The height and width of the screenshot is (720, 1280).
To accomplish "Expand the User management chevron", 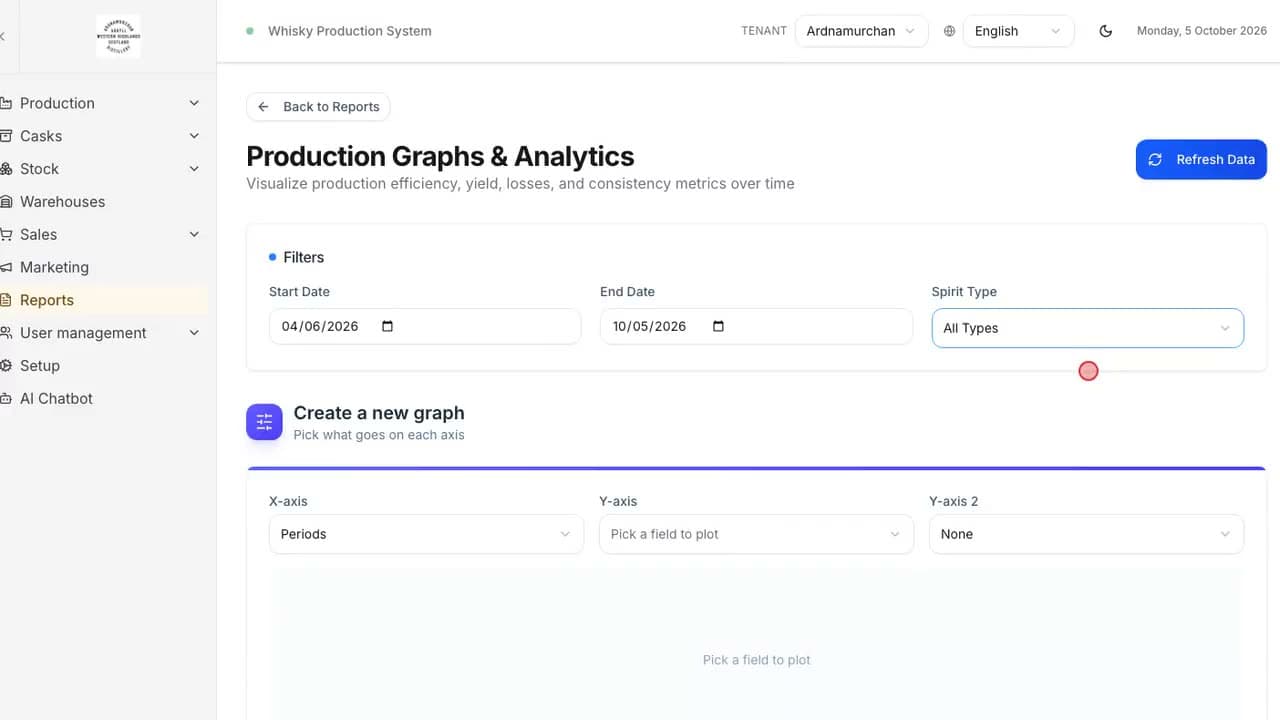I will [x=194, y=333].
